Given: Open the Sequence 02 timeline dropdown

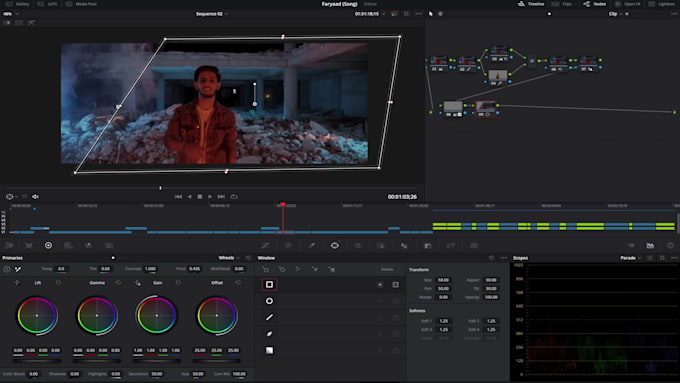Looking at the screenshot, I should (x=212, y=14).
